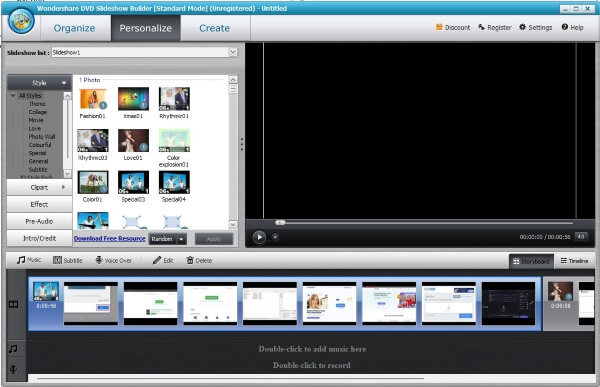Go to the Create tab
Image resolution: width=600 pixels, height=387 pixels.
215,28
